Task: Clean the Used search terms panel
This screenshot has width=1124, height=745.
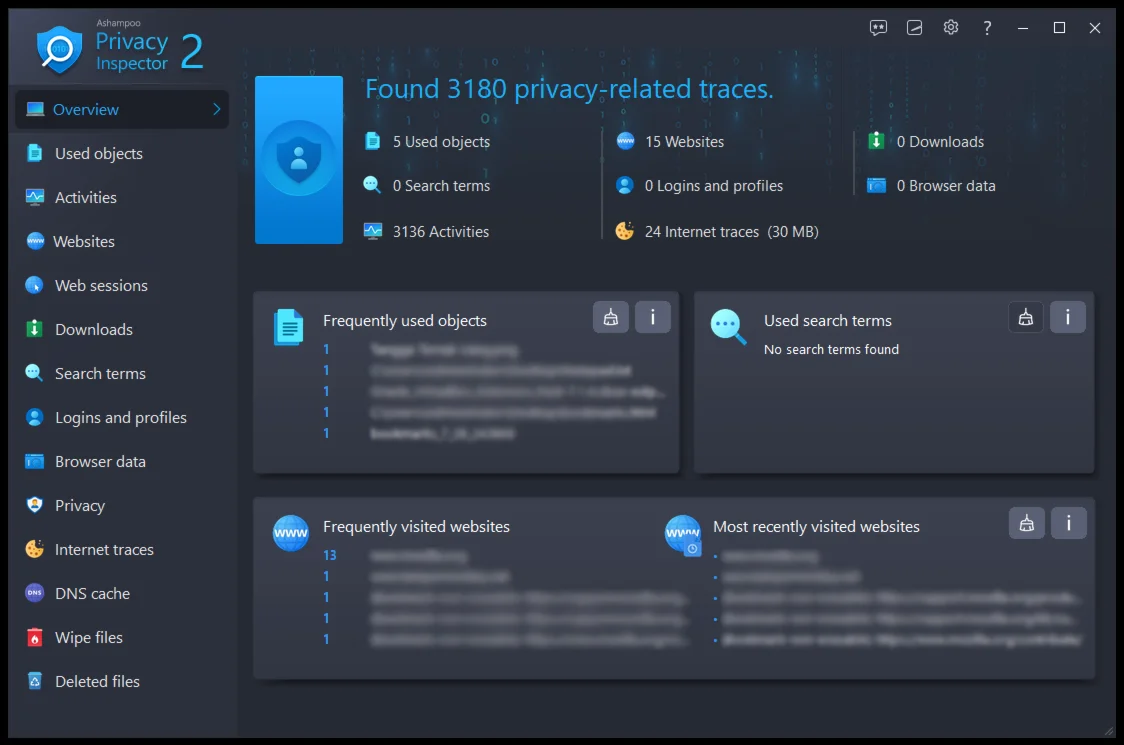Action: click(1026, 318)
